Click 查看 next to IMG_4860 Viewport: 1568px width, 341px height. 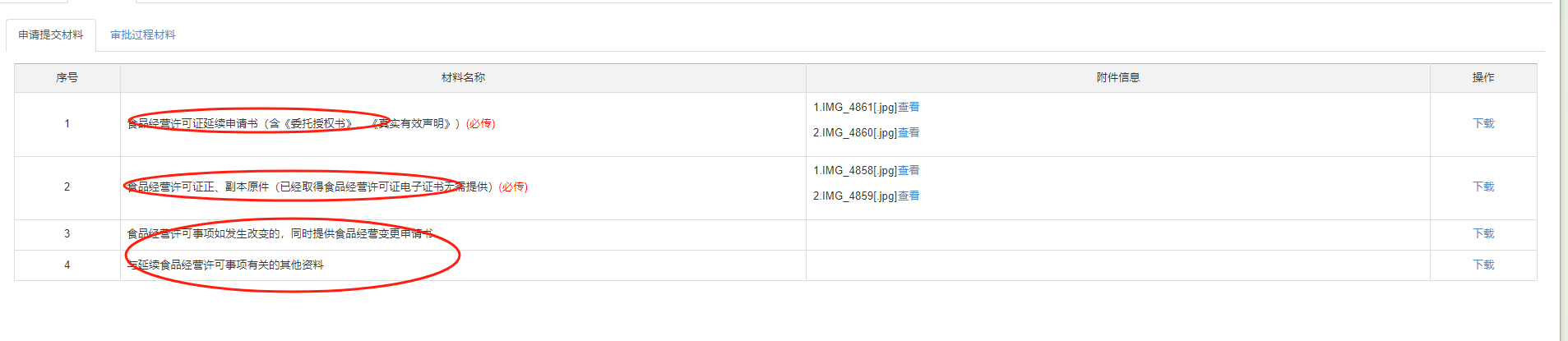pyautogui.click(x=909, y=132)
